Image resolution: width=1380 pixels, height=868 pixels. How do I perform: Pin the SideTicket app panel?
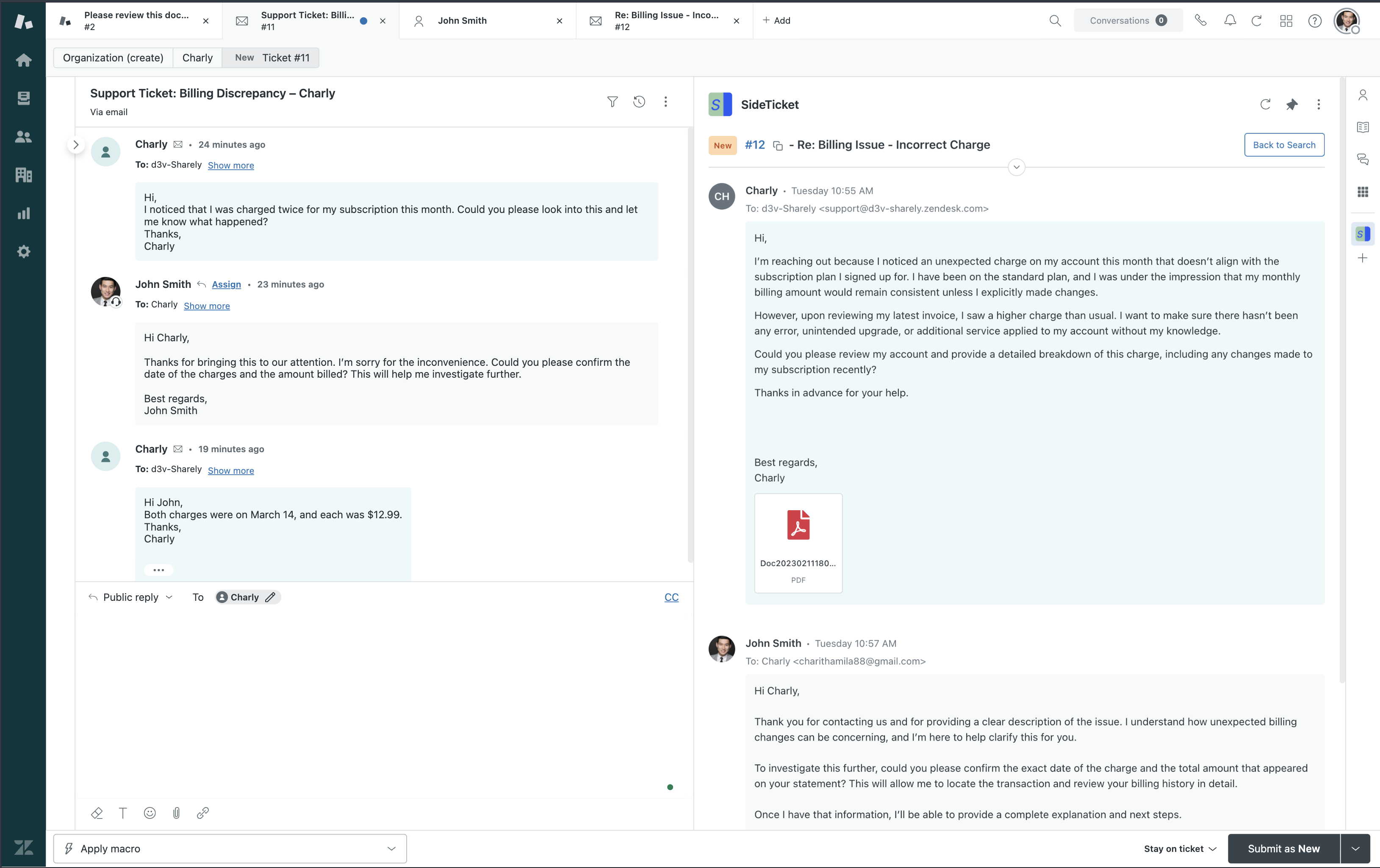click(1292, 104)
